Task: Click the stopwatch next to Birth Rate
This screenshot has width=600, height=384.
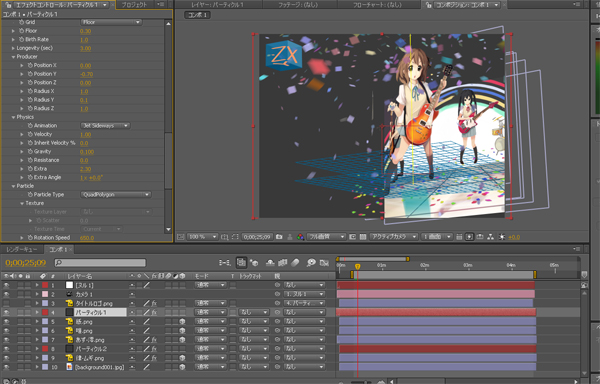Action: tap(21, 39)
